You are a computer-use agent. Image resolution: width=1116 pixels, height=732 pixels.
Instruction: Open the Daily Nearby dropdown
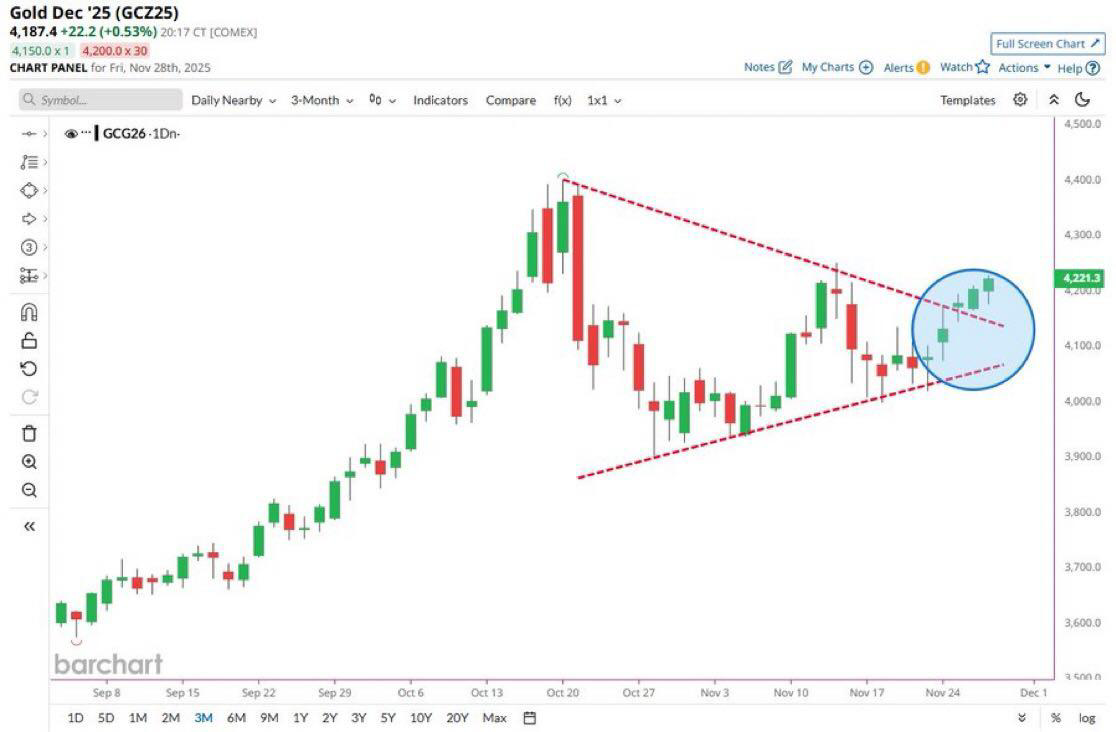(x=233, y=101)
